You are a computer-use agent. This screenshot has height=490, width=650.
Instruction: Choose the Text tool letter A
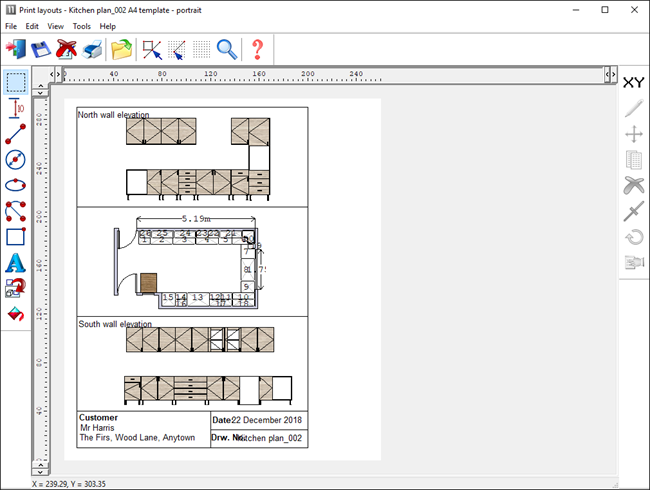[x=15, y=263]
